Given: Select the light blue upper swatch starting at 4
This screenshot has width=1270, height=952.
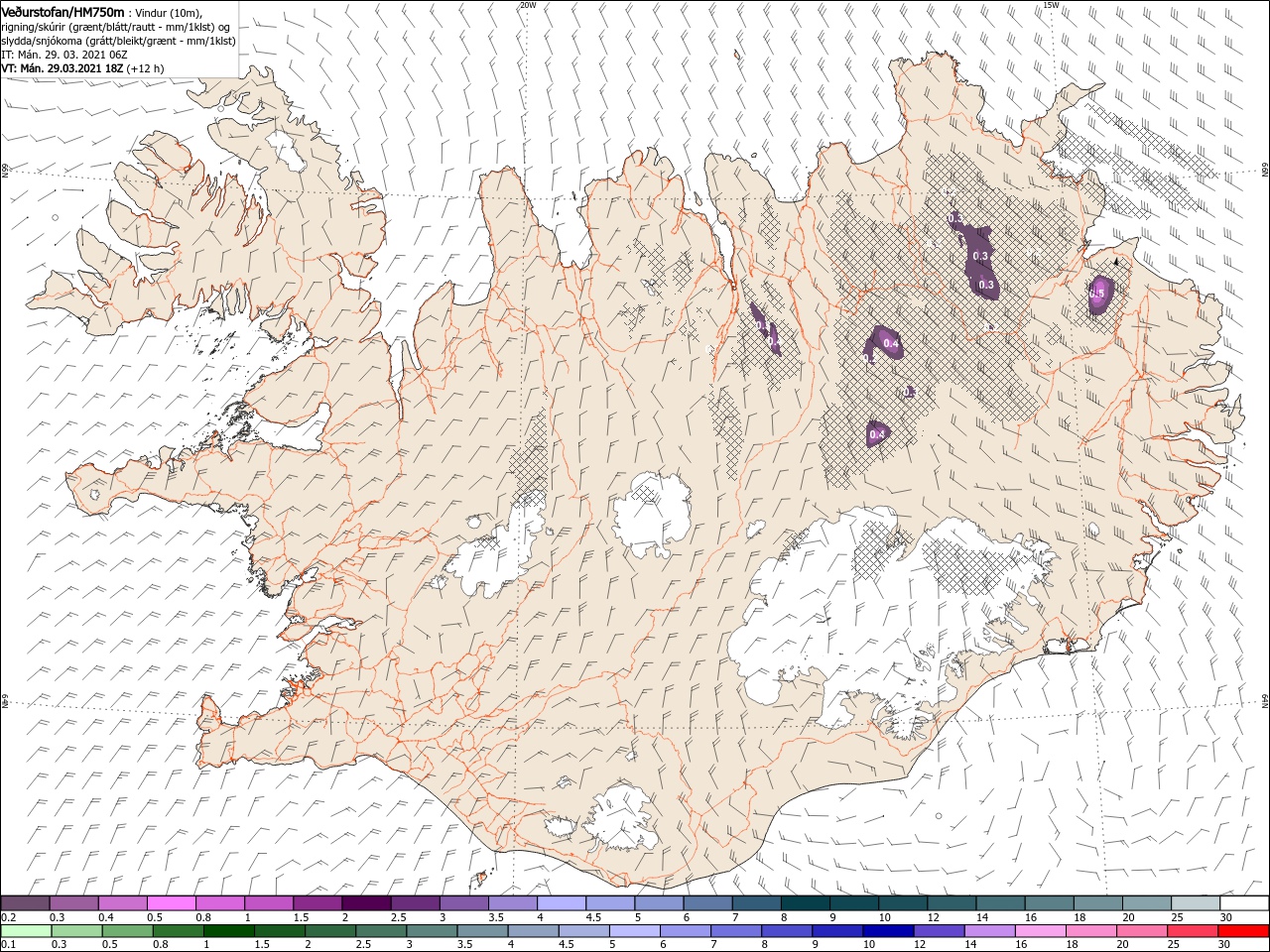Looking at the screenshot, I should [562, 903].
